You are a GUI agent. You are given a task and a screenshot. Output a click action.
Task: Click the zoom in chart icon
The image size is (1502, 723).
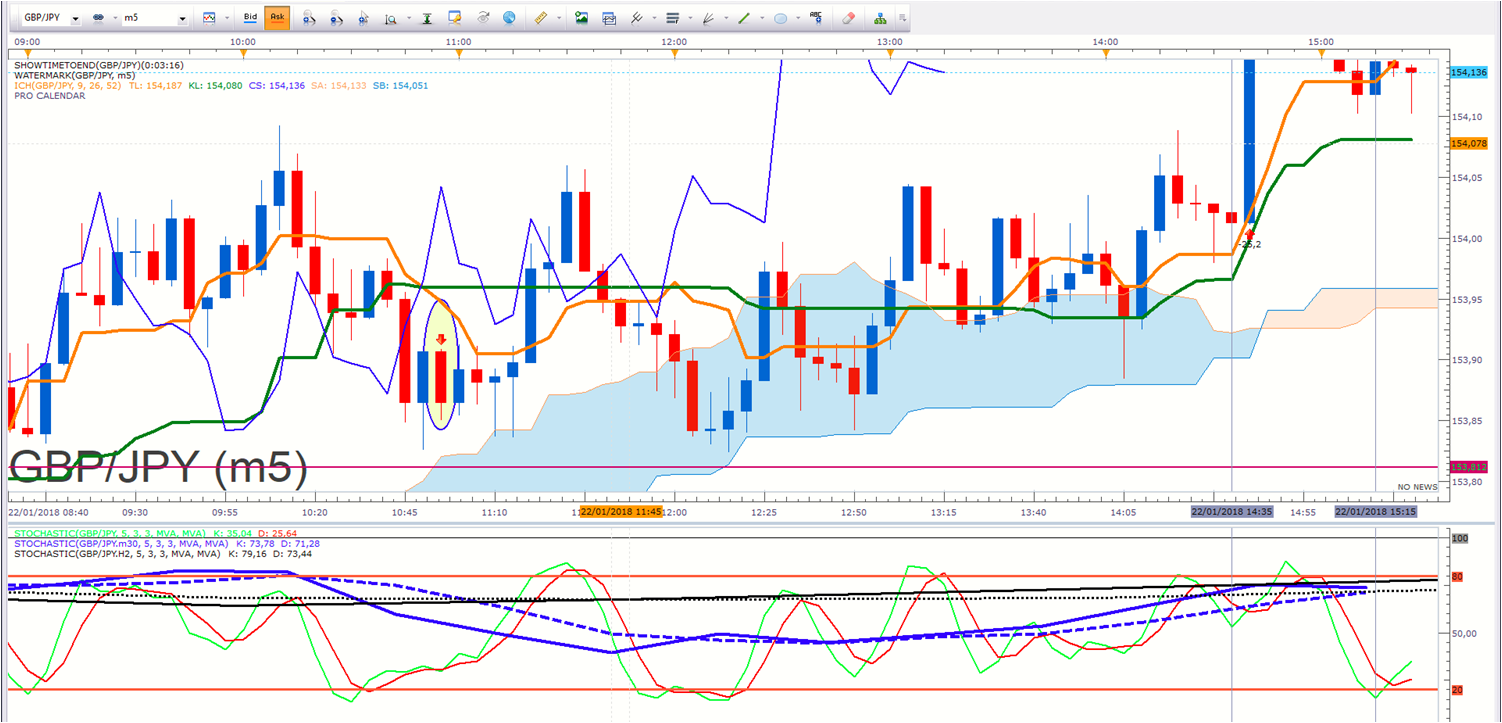tap(310, 18)
